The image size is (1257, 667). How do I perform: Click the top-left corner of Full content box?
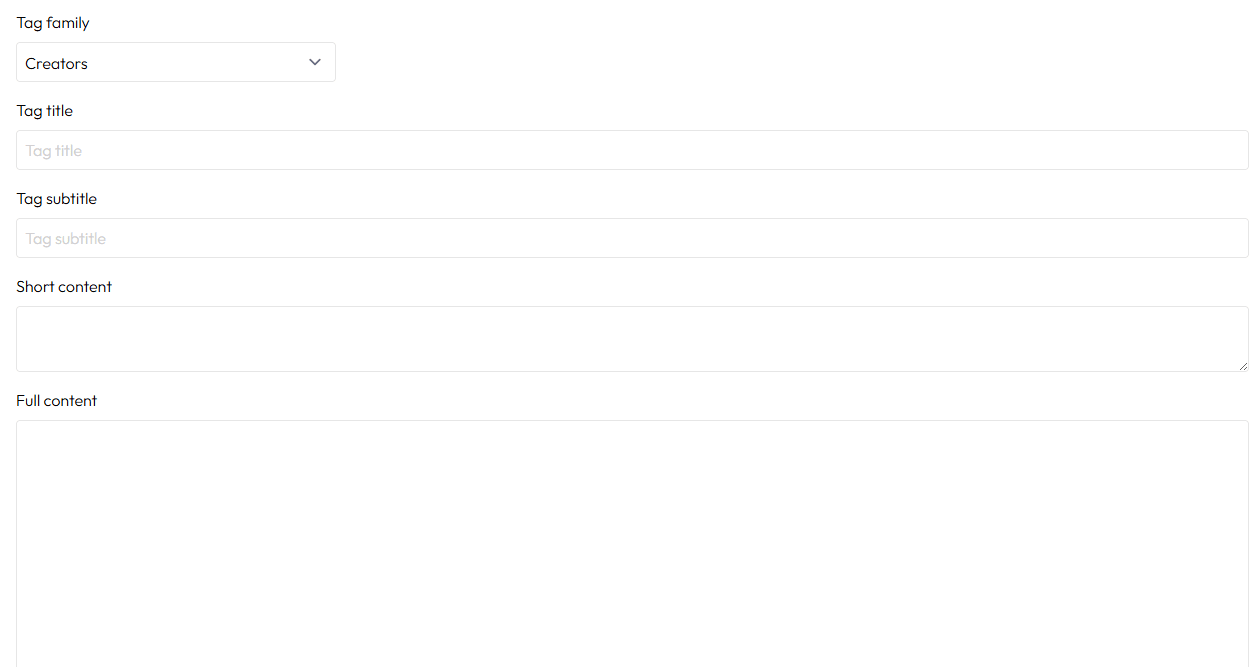tap(24, 428)
